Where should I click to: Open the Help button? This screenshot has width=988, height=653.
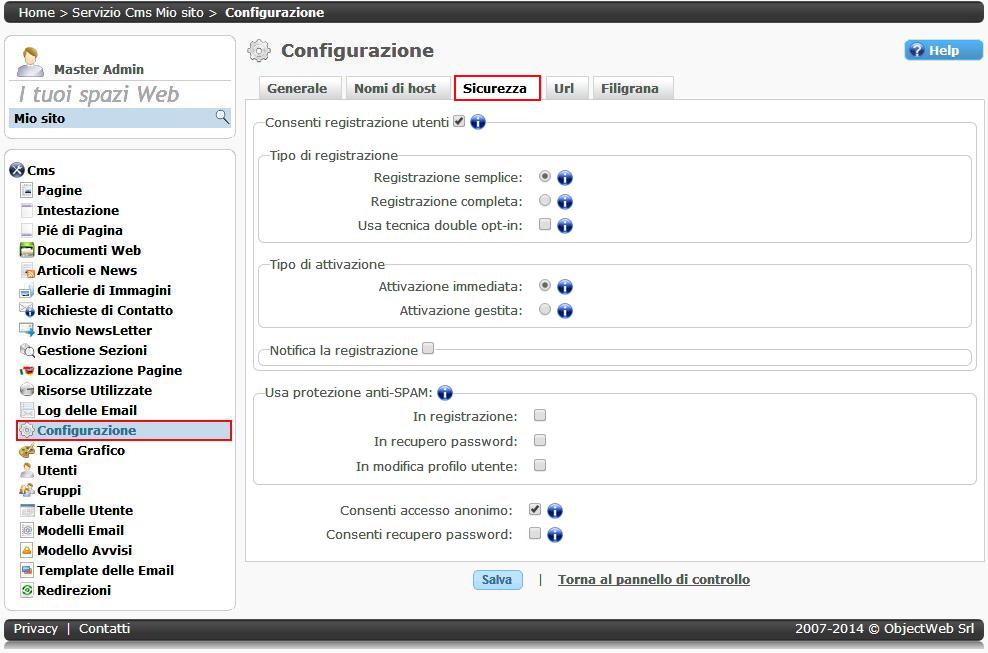tap(943, 51)
